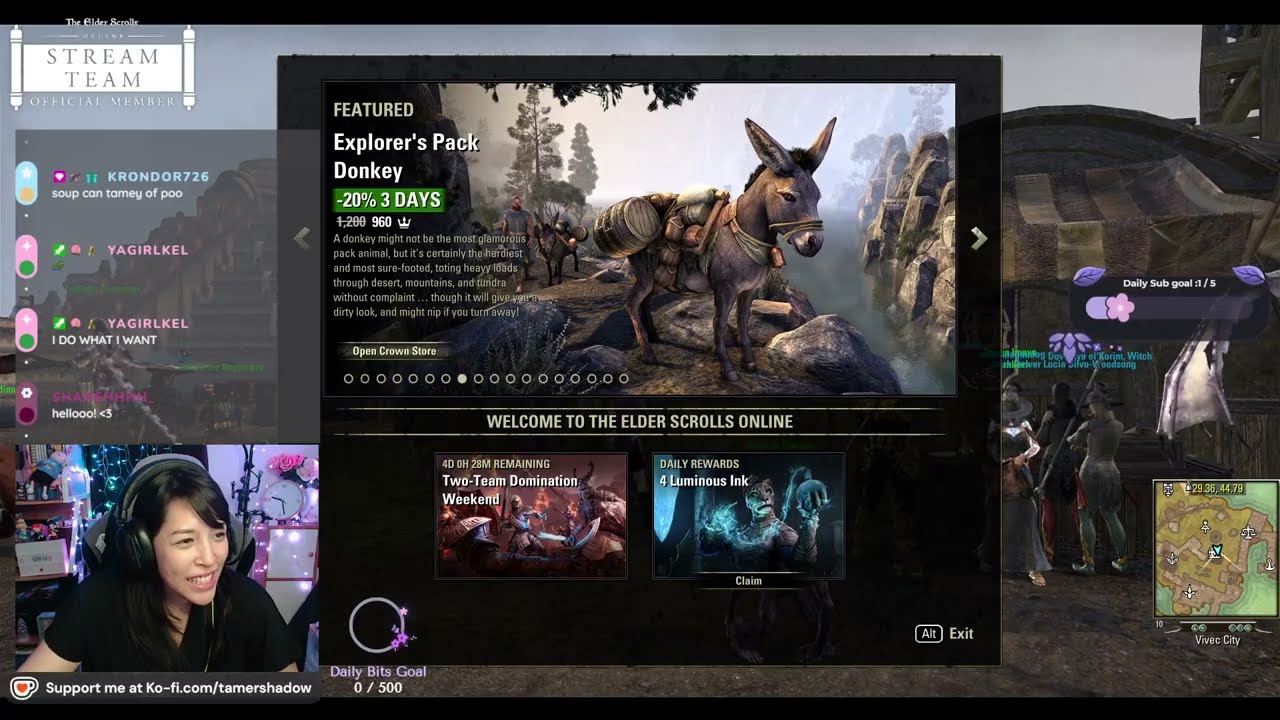Select the second-to-last carousel dot

pyautogui.click(x=608, y=379)
